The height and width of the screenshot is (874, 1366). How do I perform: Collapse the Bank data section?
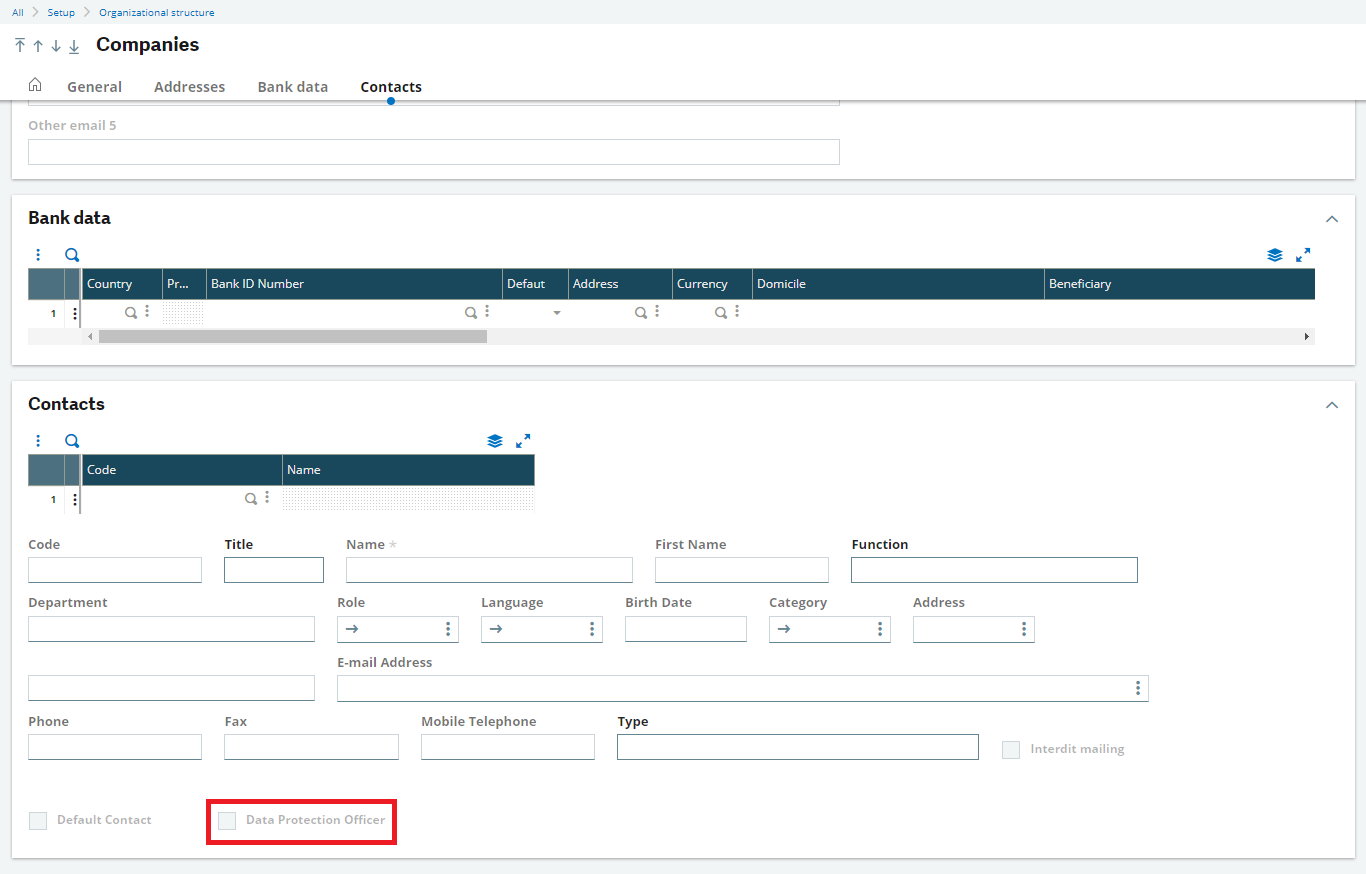(1331, 219)
